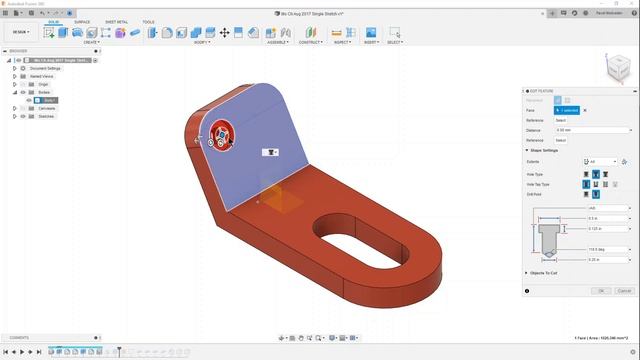Click the timeline Play button
Image resolution: width=640 pixels, height=360 pixels.
click(x=22, y=352)
